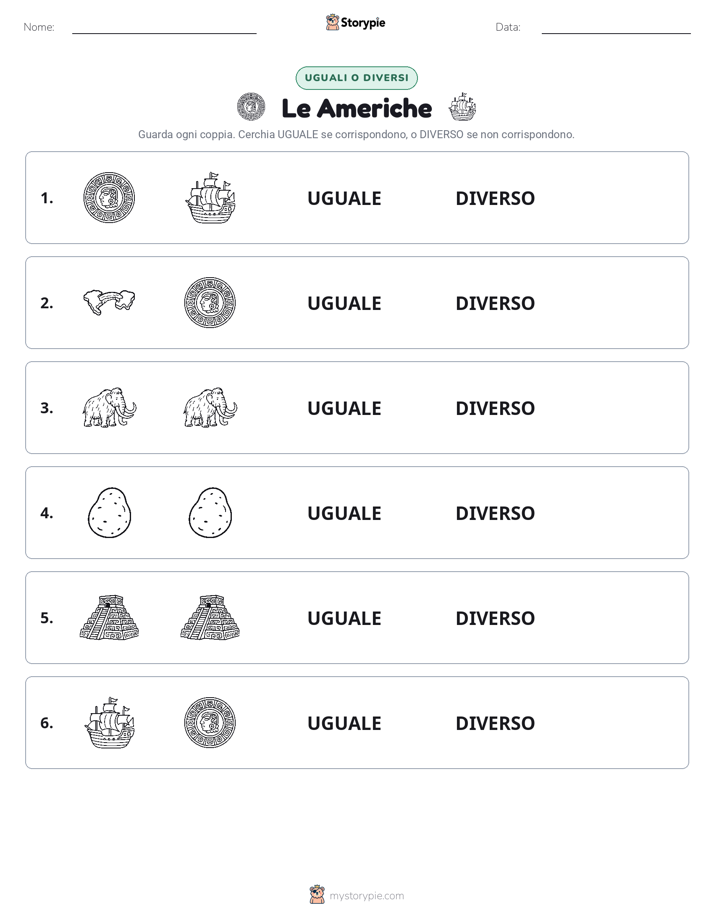Click the left mammoth in row 3
Image resolution: width=714 pixels, height=924 pixels.
click(109, 407)
